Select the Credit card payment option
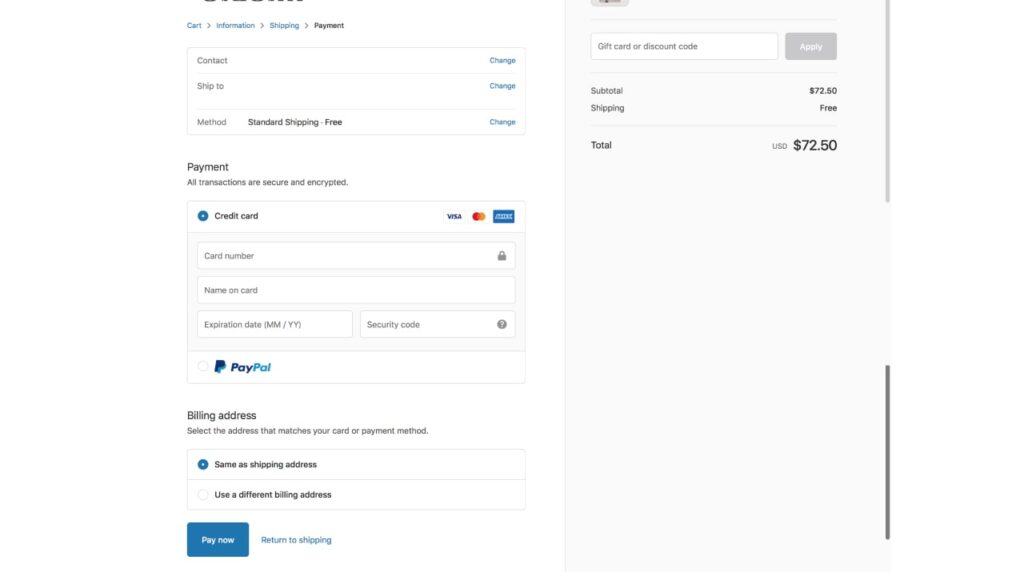1024x576 pixels. [203, 216]
